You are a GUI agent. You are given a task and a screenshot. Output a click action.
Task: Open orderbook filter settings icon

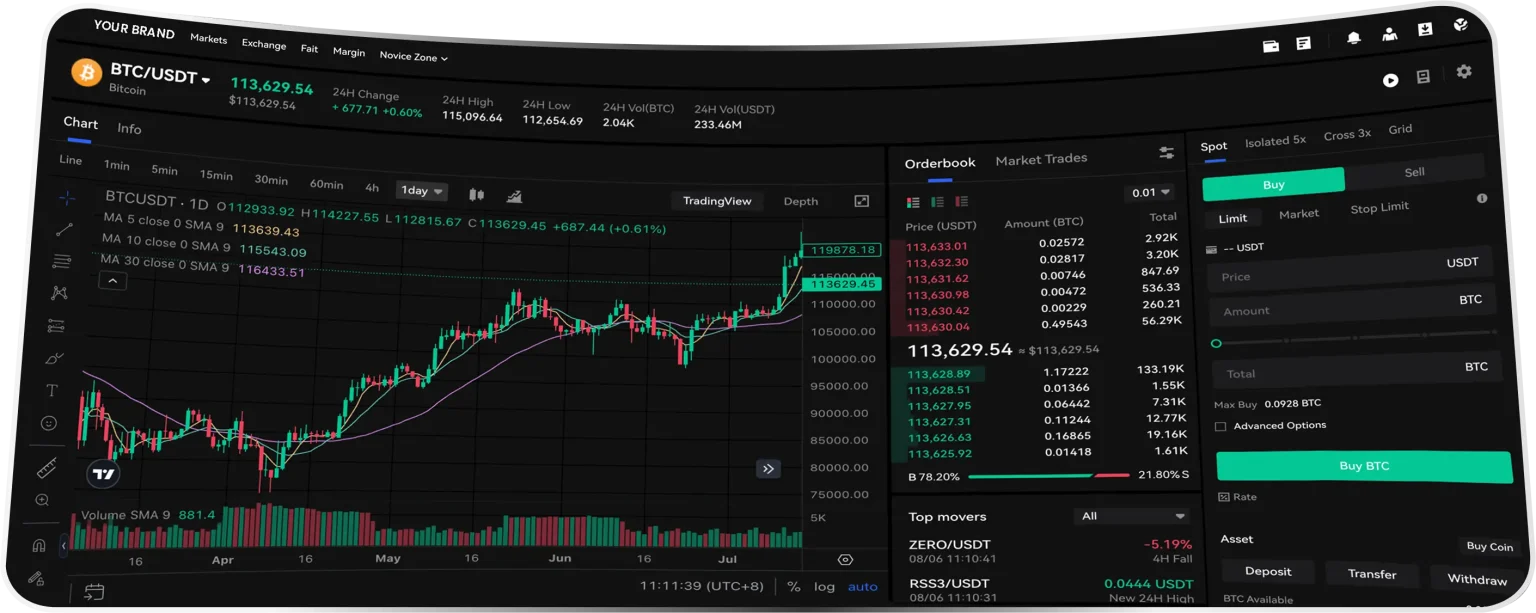1166,152
